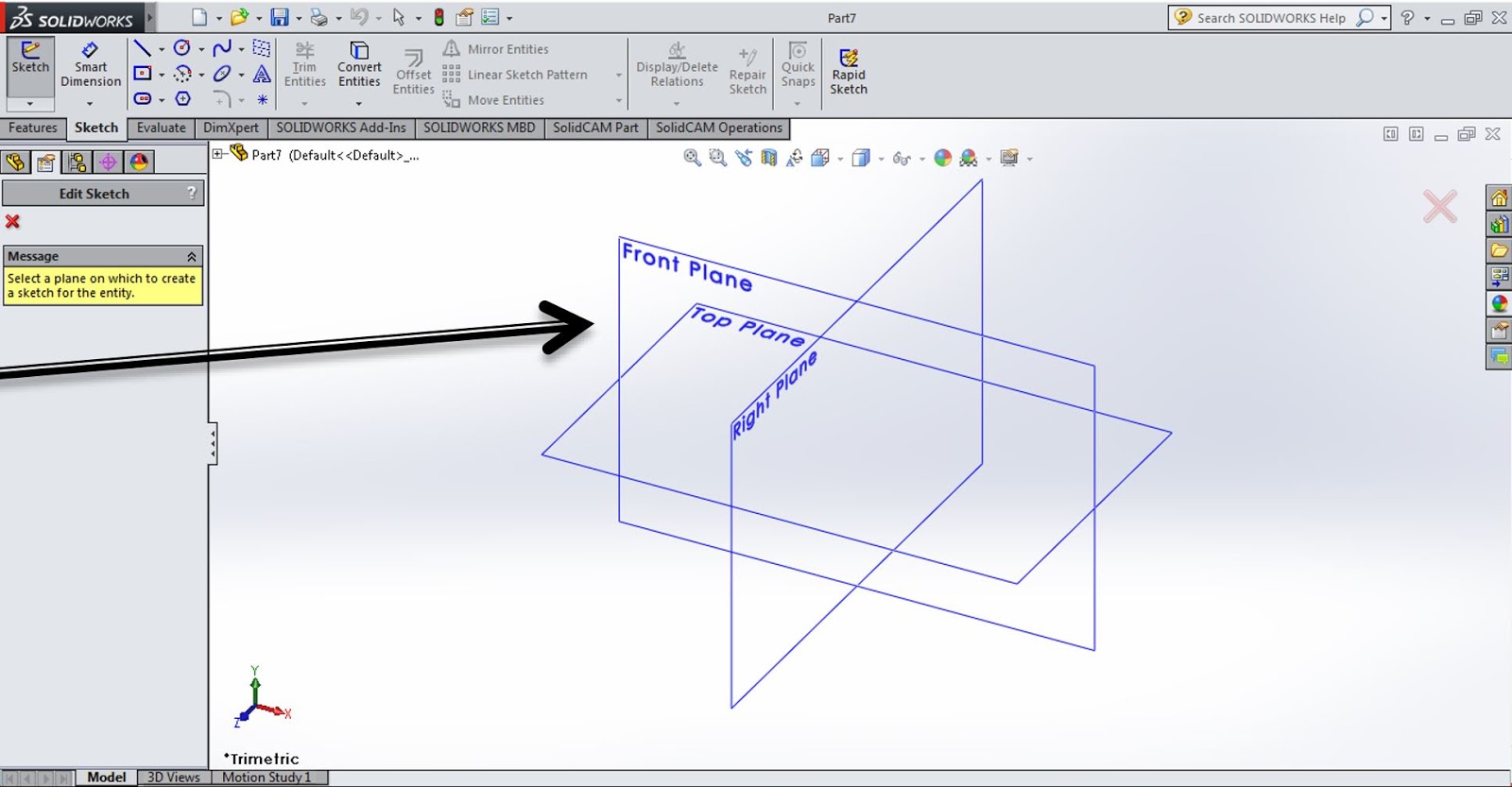Select the Text sketch tool
1512x787 pixels.
(x=262, y=74)
